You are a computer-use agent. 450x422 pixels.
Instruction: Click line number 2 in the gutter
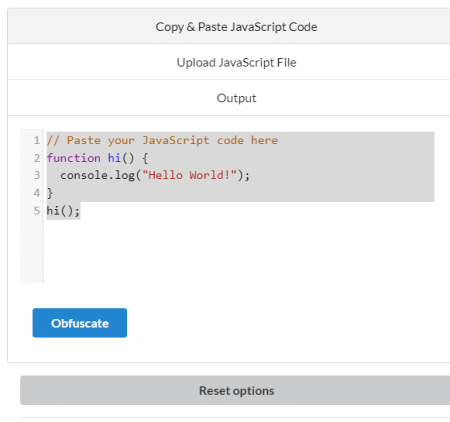pos(37,158)
